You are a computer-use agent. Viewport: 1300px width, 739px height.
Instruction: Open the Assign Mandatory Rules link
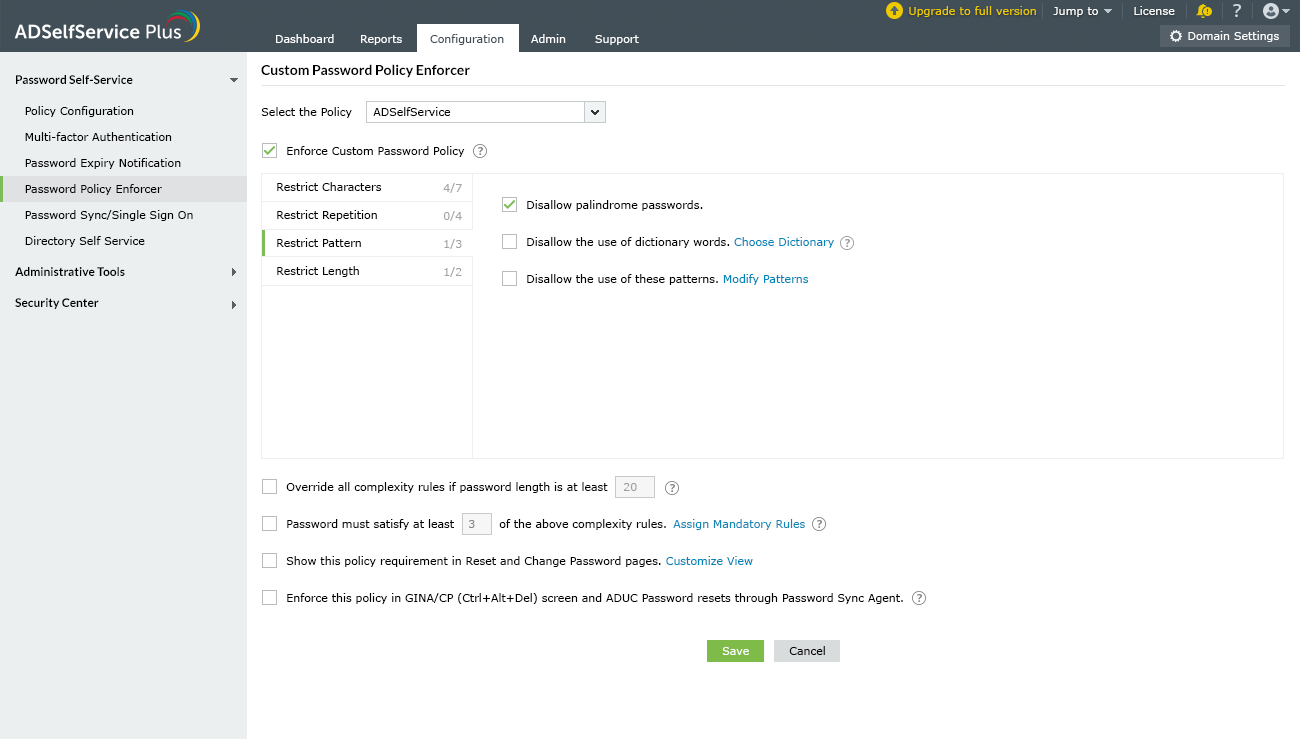click(739, 524)
